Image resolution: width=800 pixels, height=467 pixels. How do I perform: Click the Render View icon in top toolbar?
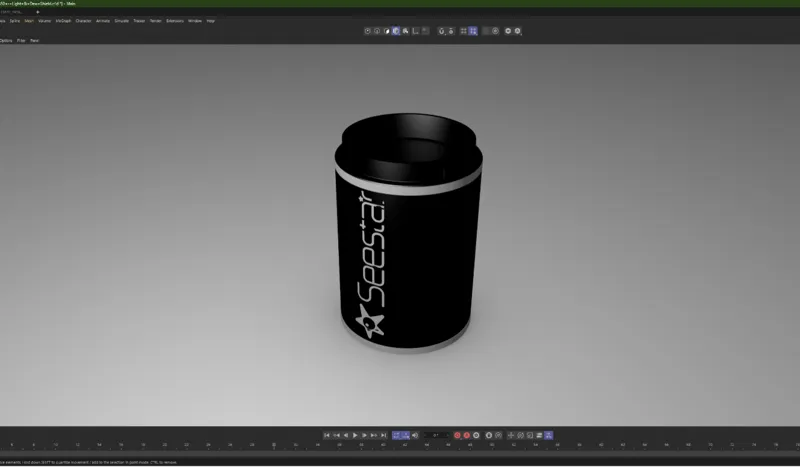pos(508,31)
